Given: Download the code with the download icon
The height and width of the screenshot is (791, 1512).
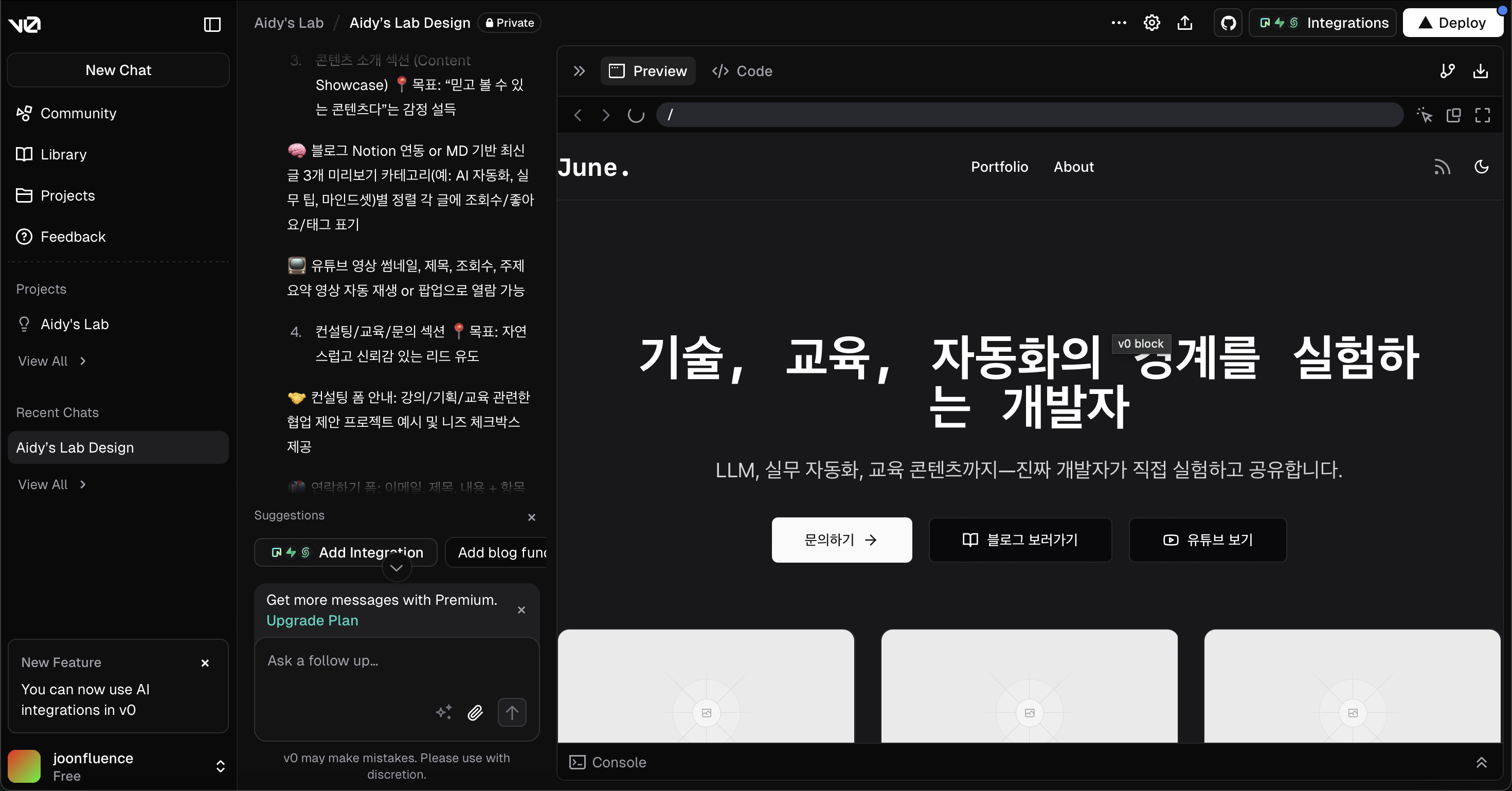Looking at the screenshot, I should [1481, 71].
